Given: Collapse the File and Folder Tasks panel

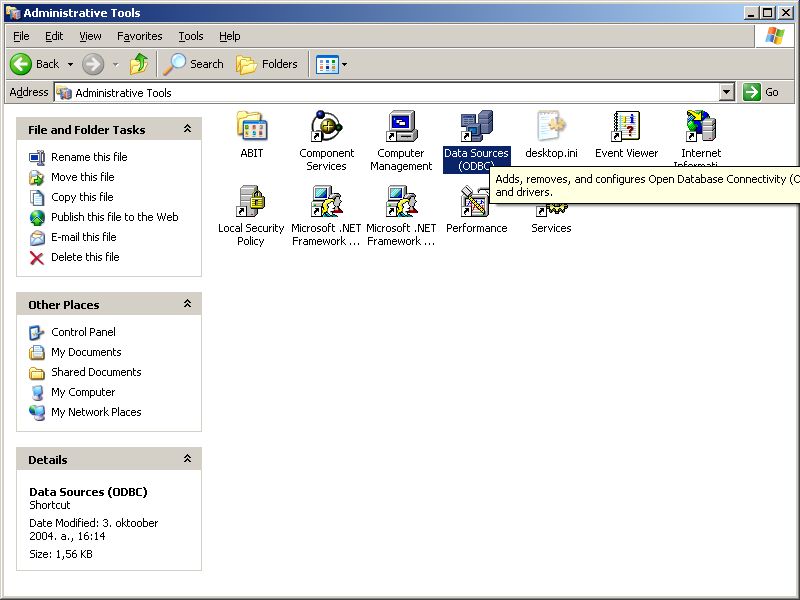Looking at the screenshot, I should click(x=187, y=129).
